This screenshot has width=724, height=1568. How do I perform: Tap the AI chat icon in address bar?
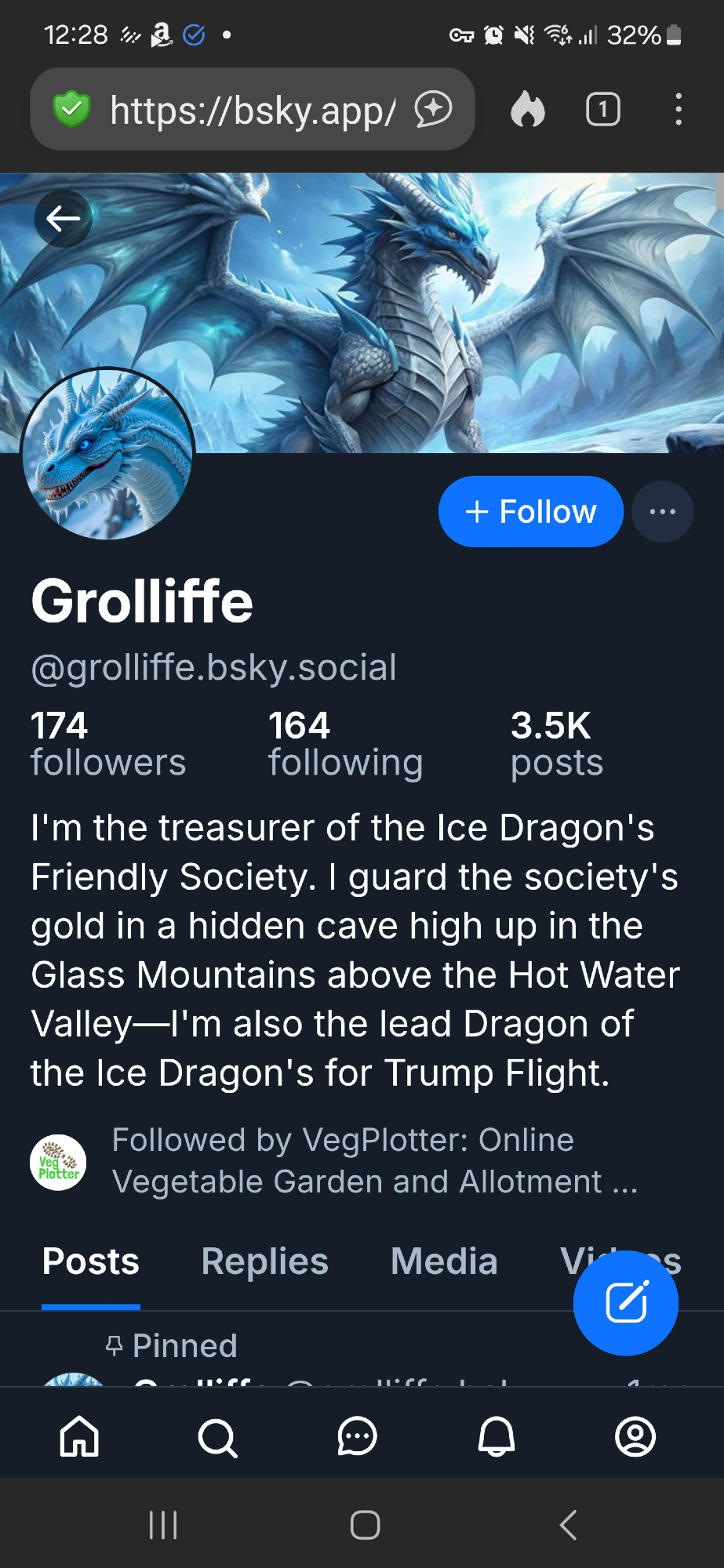point(434,109)
